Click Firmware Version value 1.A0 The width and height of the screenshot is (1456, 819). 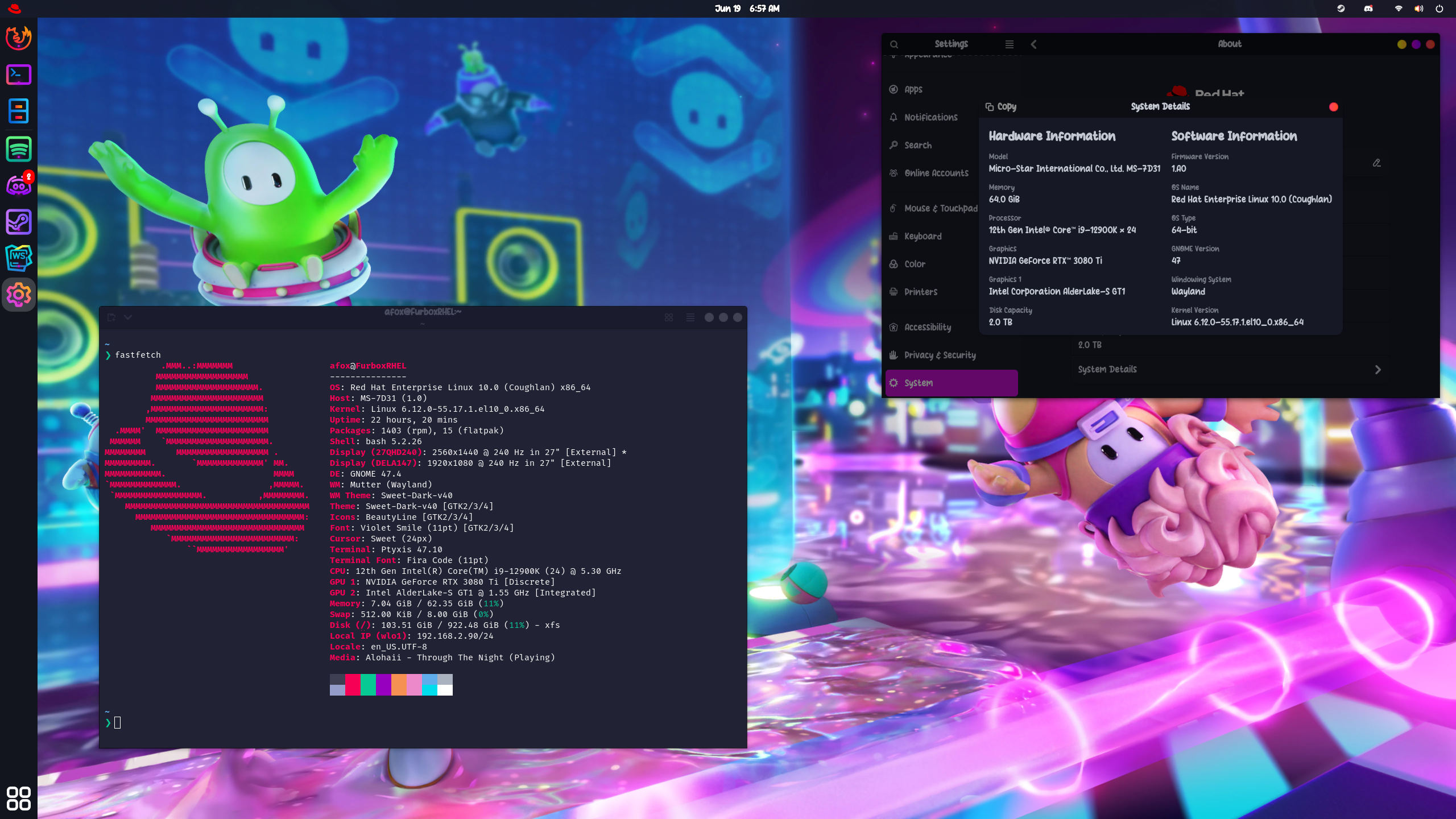1178,168
